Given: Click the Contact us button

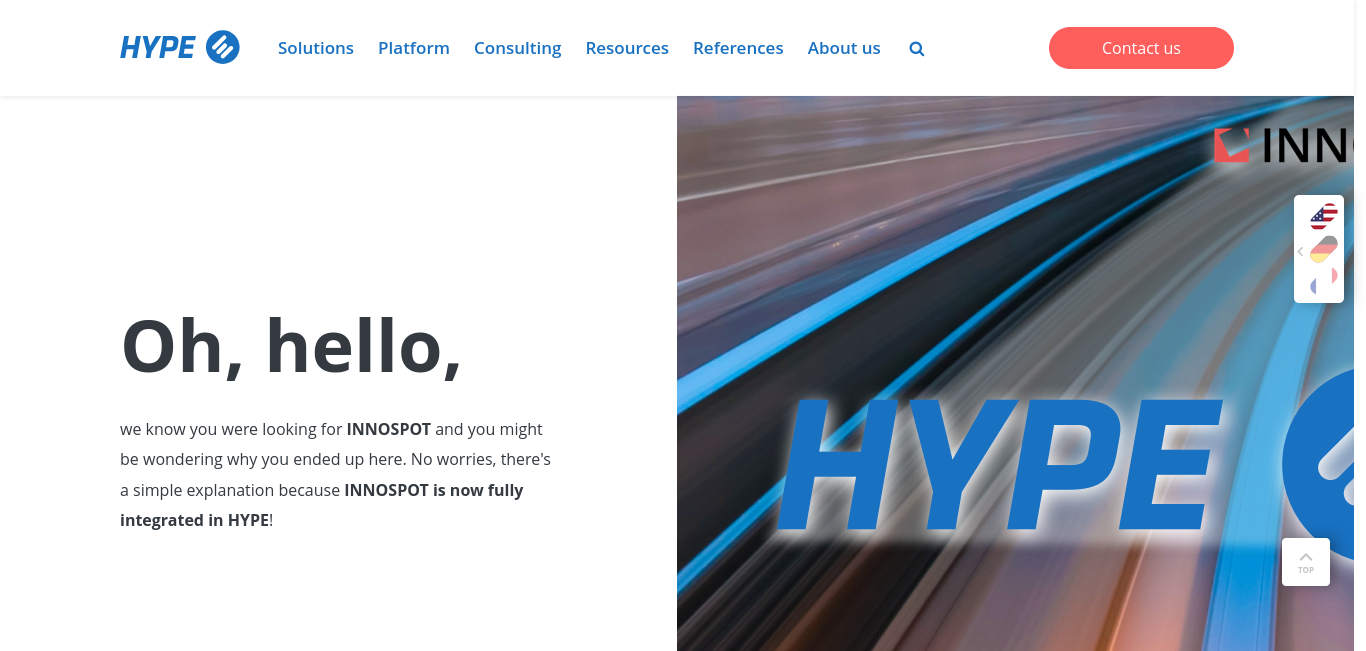Looking at the screenshot, I should tap(1141, 48).
